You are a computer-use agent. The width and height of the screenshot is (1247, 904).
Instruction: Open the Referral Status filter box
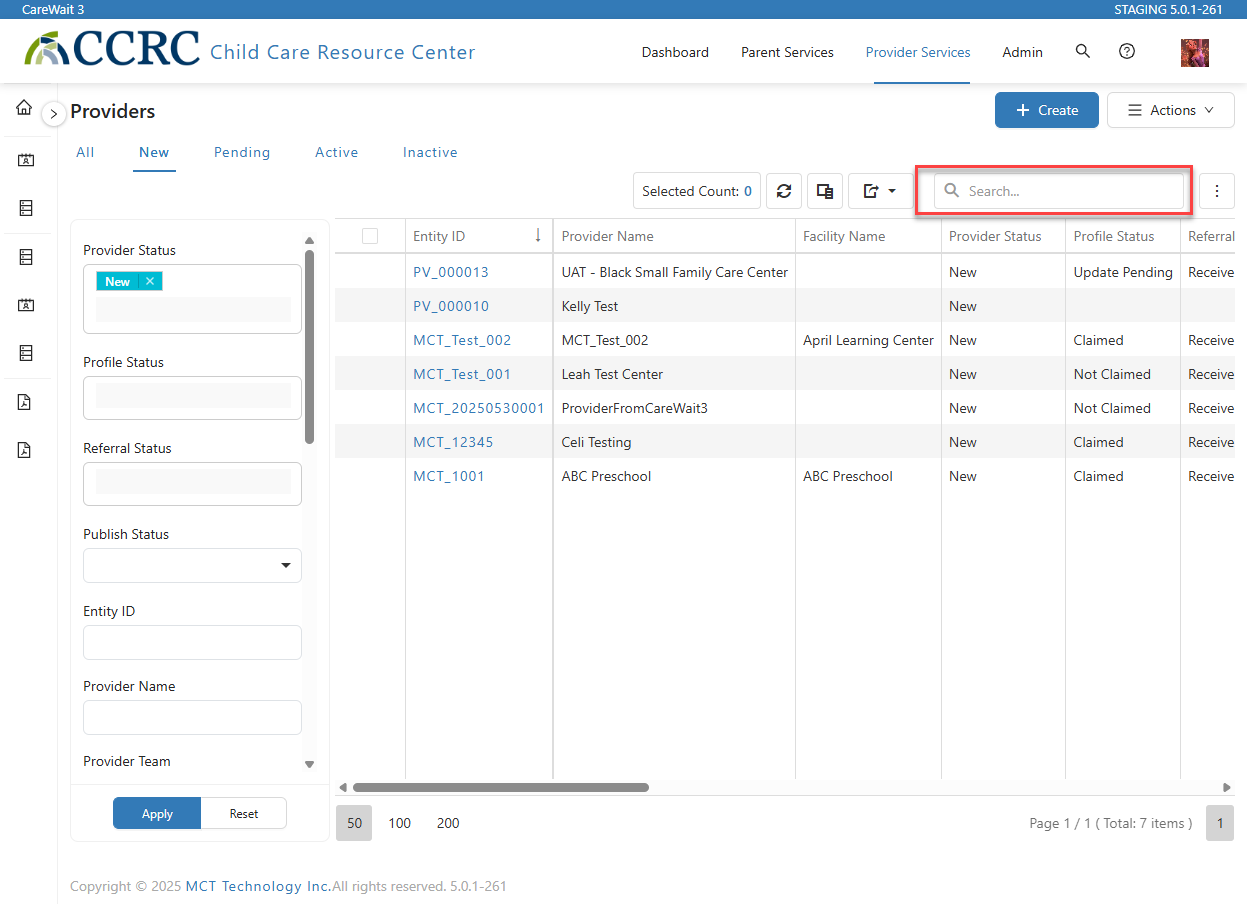(x=192, y=483)
